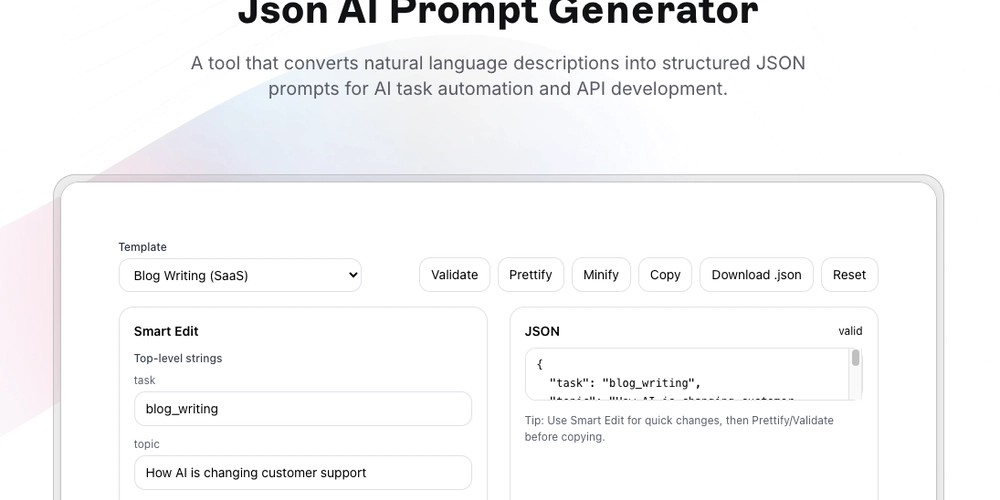Focus the task field containing blog_writing
1000x500 pixels.
click(303, 409)
